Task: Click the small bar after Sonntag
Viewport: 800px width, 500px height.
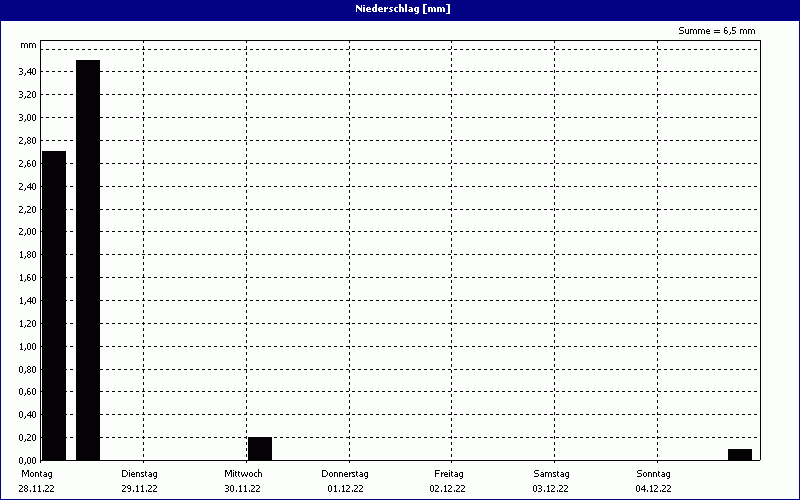Action: pyautogui.click(x=740, y=455)
